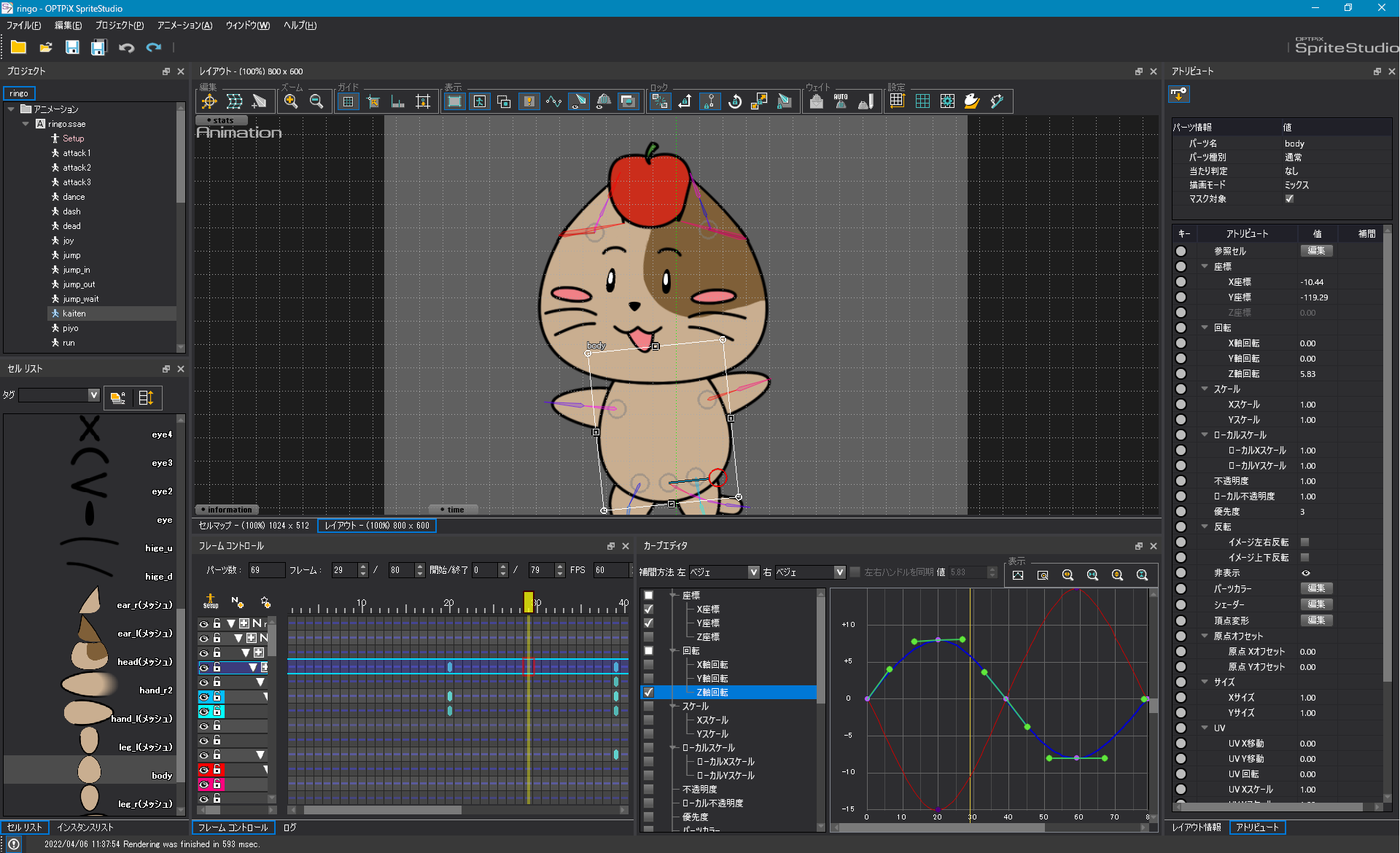
Task: Click the zoom in magnifier in layout toolbar
Action: (291, 101)
